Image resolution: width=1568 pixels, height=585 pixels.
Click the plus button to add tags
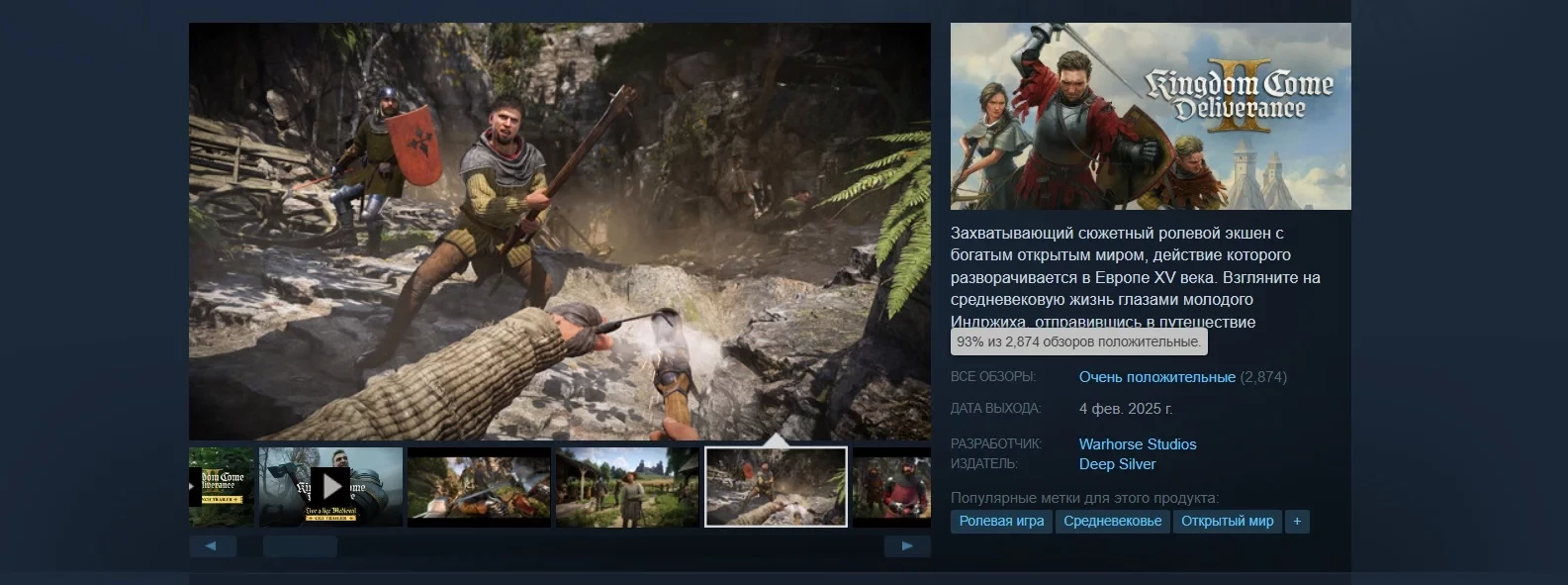(x=1297, y=521)
